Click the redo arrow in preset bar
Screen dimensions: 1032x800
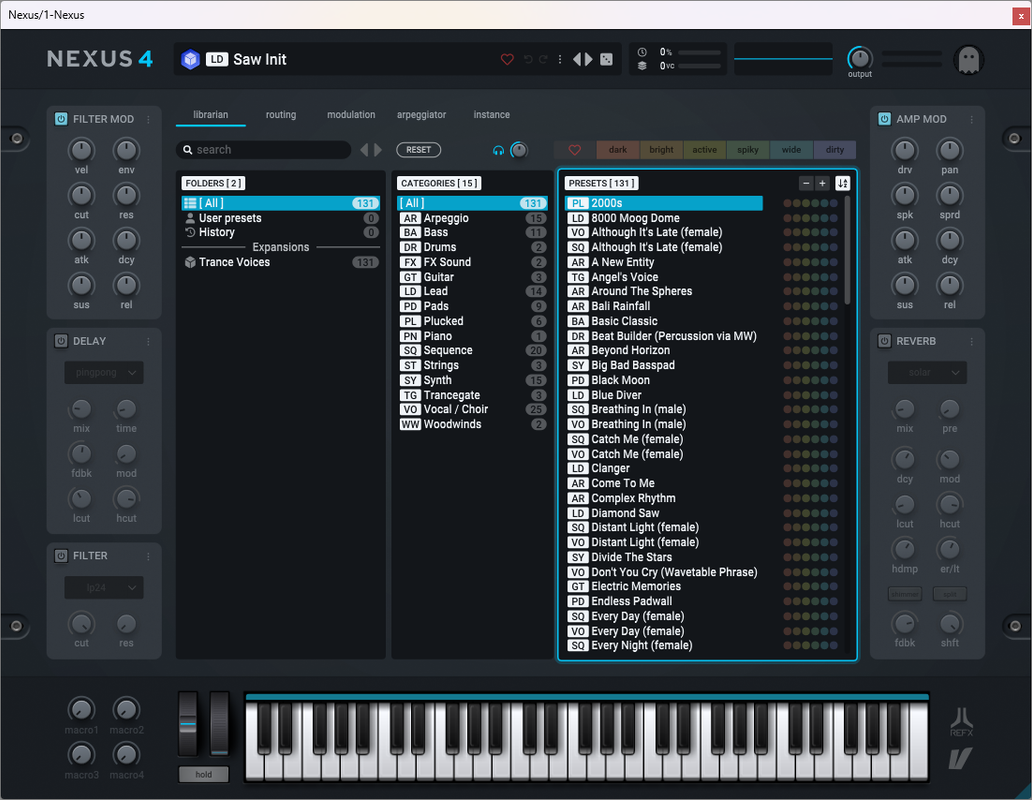[x=543, y=59]
